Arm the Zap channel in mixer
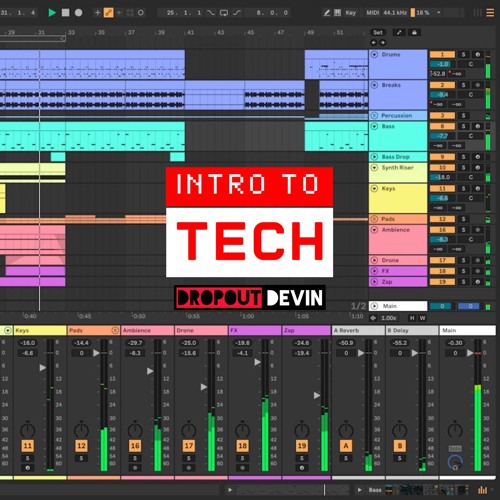The height and width of the screenshot is (500, 500). [302, 468]
